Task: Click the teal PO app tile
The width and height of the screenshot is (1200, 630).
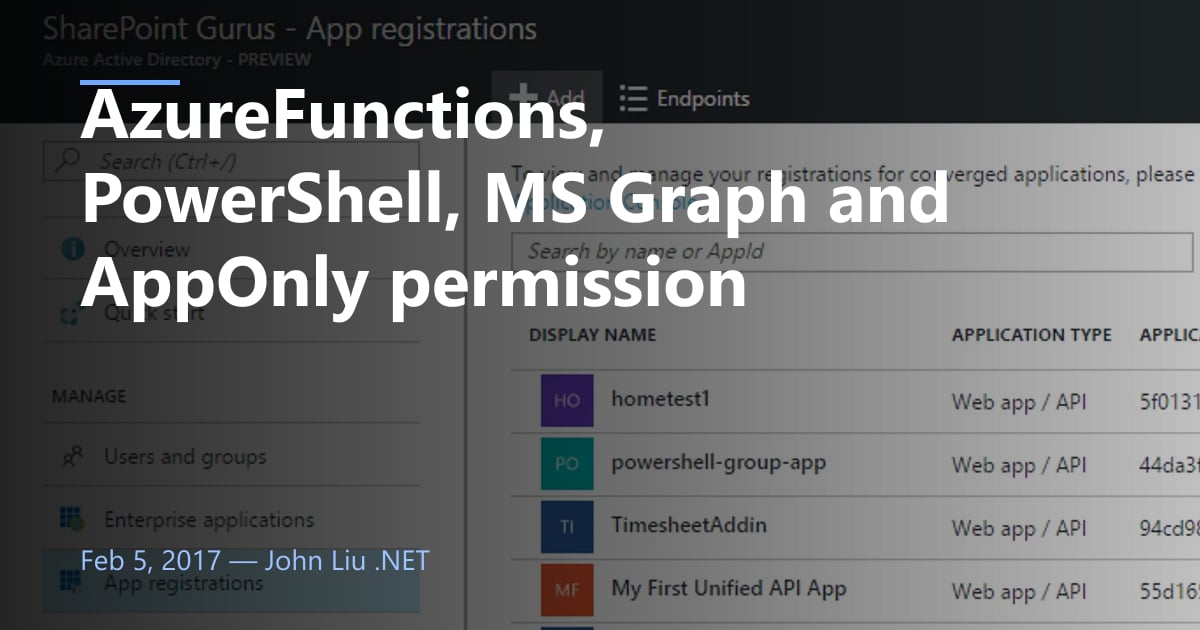Action: pos(567,463)
